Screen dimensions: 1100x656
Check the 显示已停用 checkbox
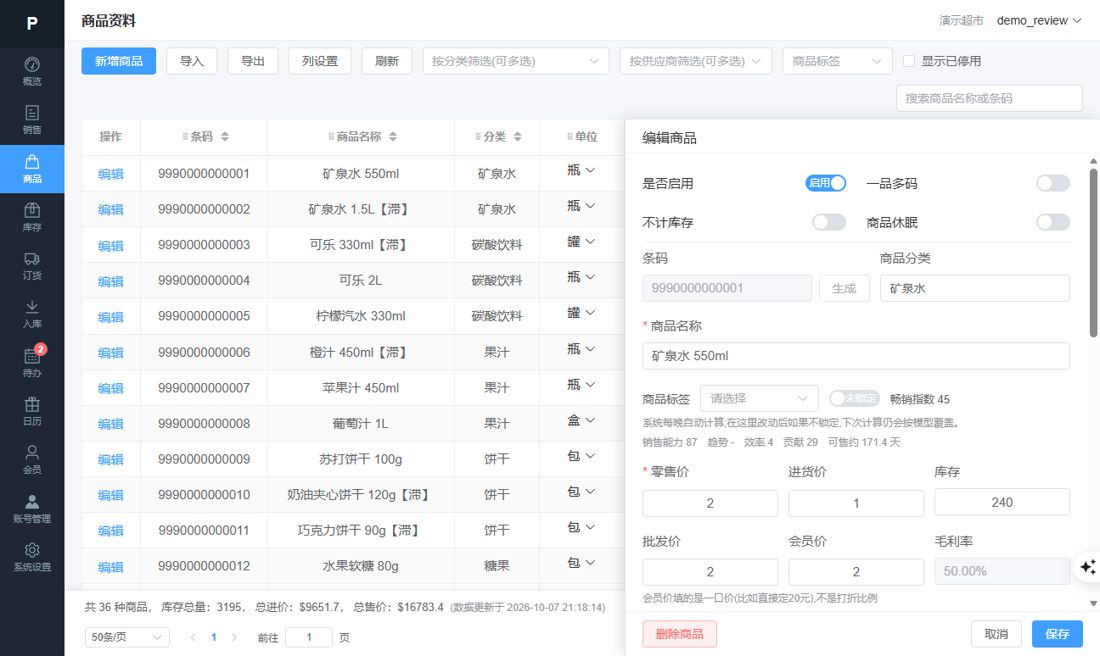tap(908, 61)
